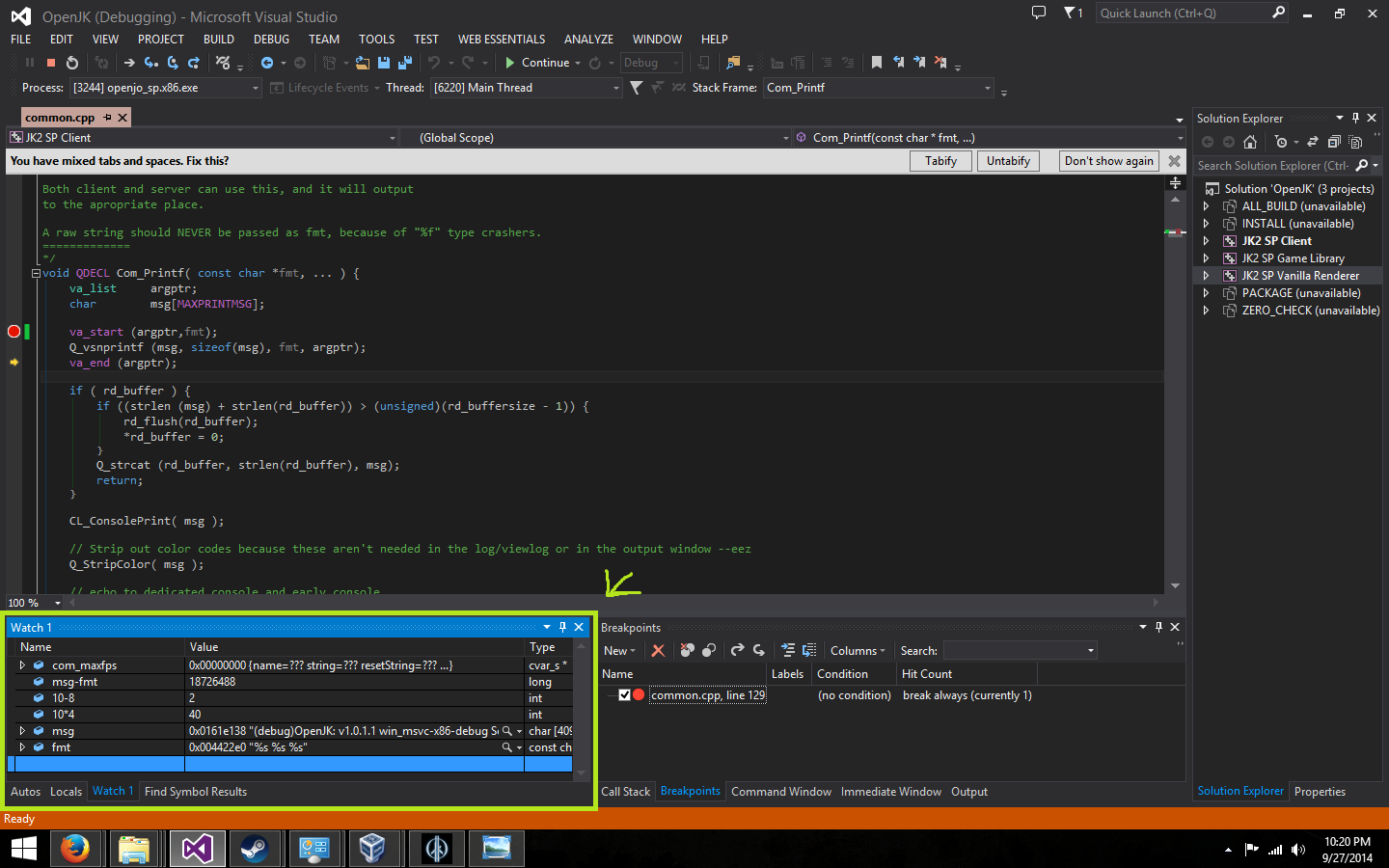This screenshot has height=868, width=1389.
Task: Open Steam from the taskbar
Action: click(254, 849)
